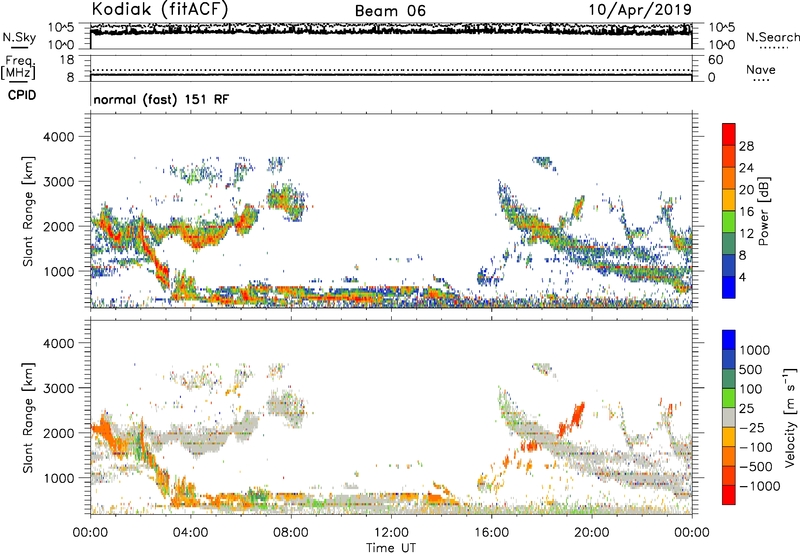Image resolution: width=800 pixels, height=554 pixels.
Task: Click the '16' power colorbar tick
Action: click(x=746, y=212)
